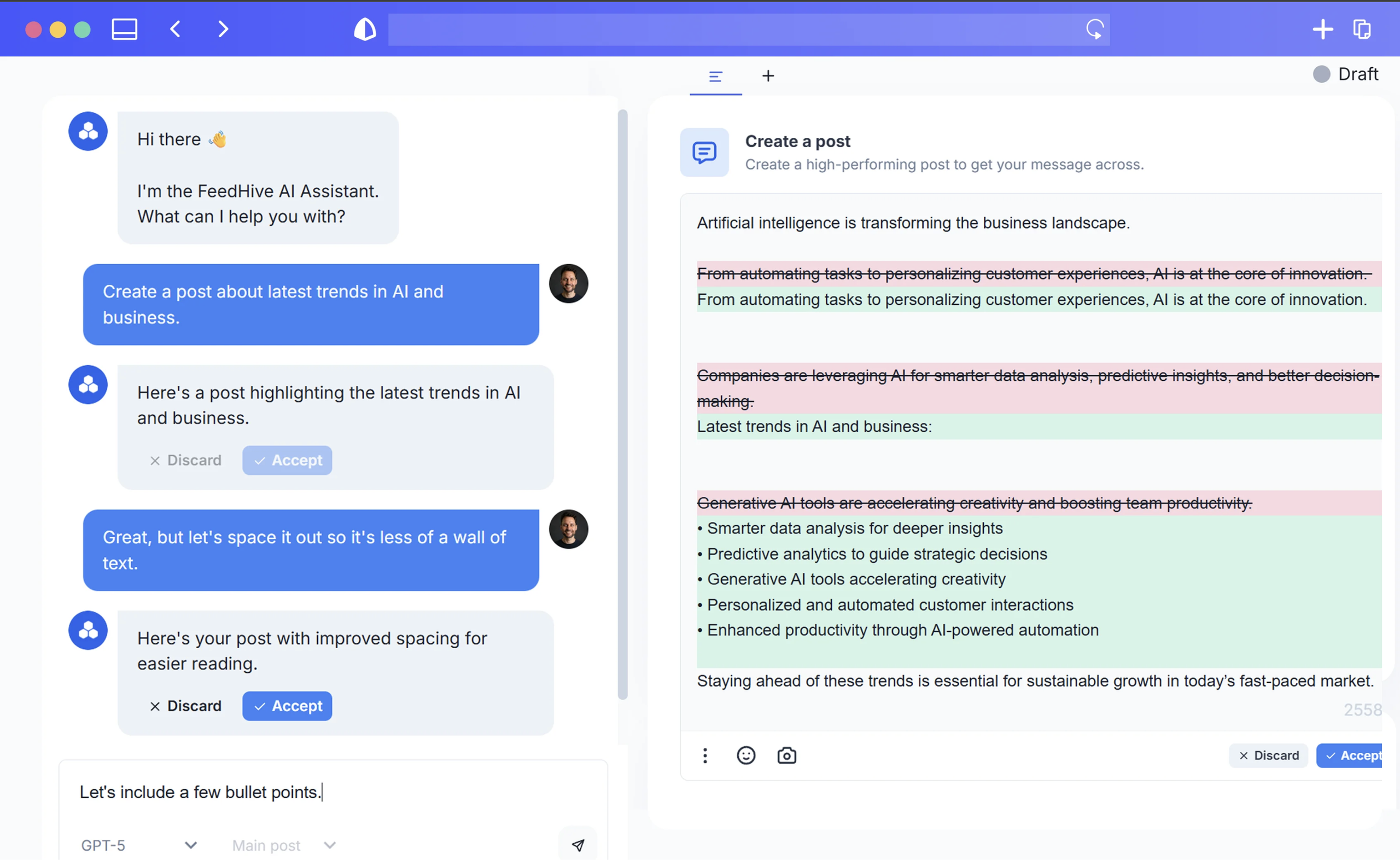Open the emoji picker in post editor
Image resolution: width=1400 pixels, height=860 pixels.
tap(746, 756)
